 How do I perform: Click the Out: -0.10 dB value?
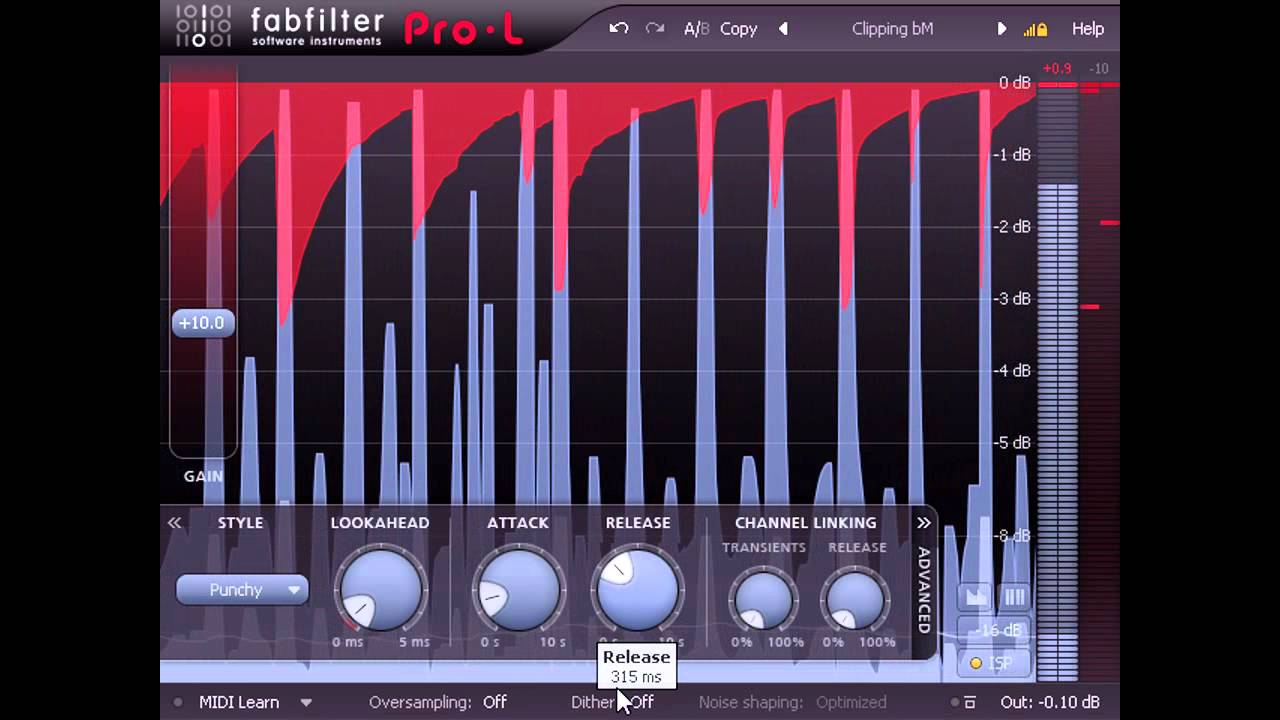pos(1050,702)
